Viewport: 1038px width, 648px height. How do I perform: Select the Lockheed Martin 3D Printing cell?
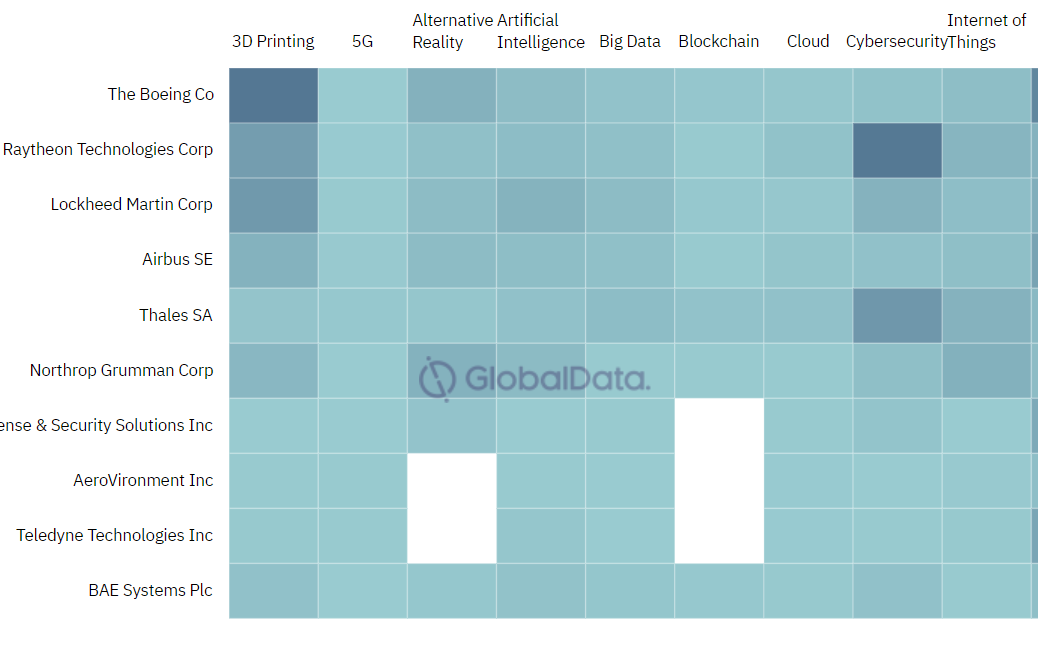click(273, 205)
